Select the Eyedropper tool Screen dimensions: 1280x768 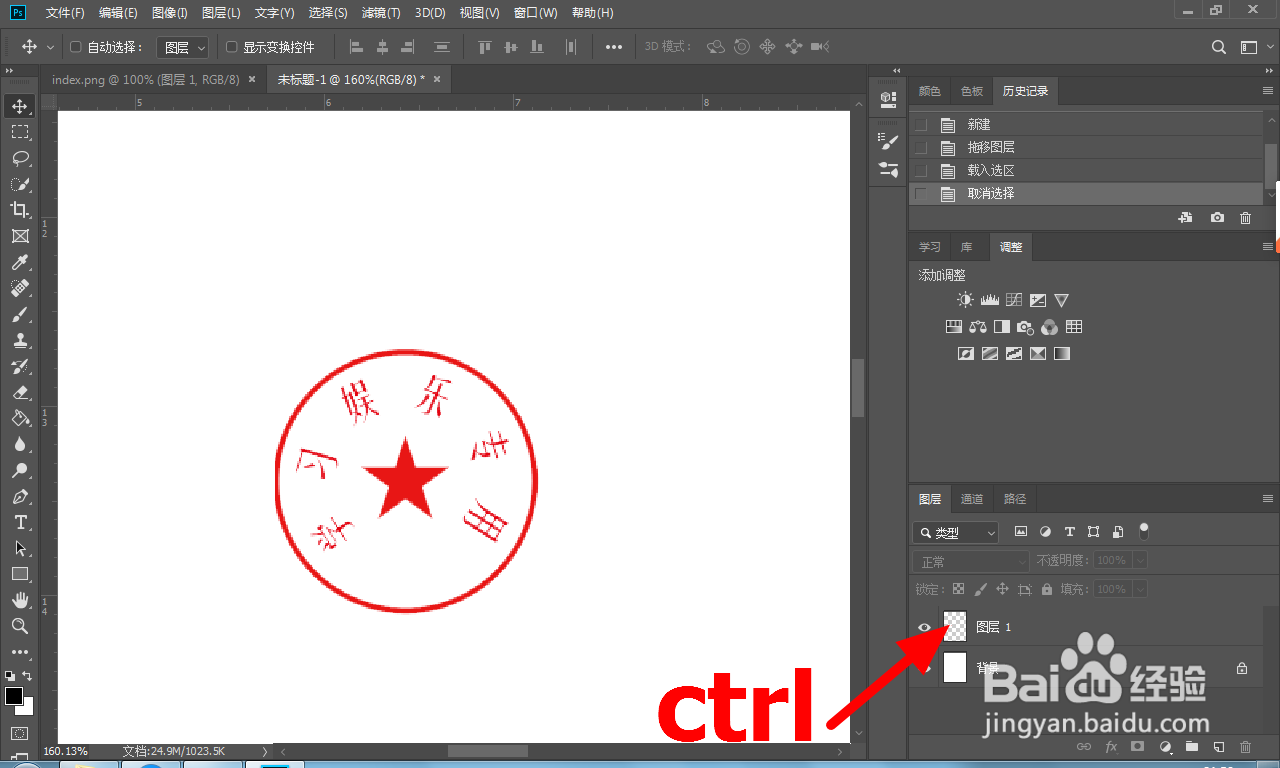coord(20,262)
